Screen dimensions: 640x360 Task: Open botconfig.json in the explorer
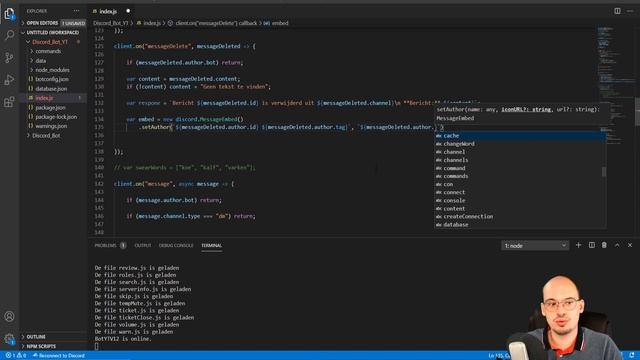[x=52, y=79]
